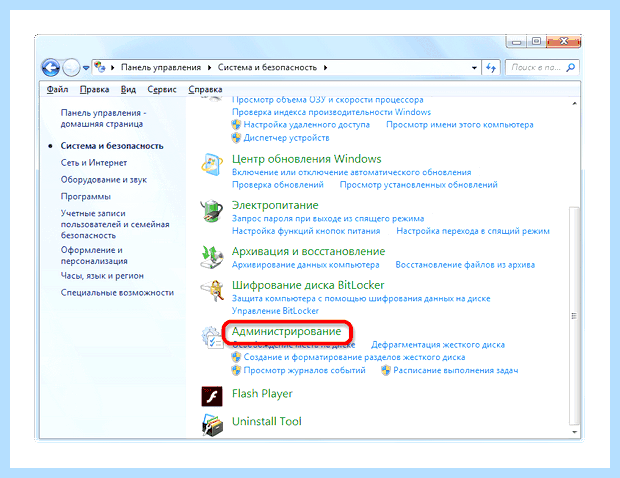620x478 pixels.
Task: Click the Refresh button beside address bar
Action: coord(491,68)
